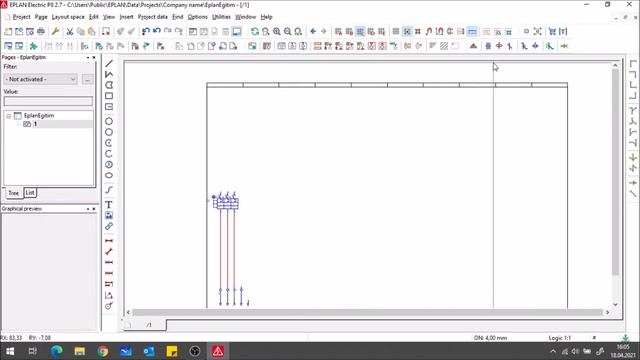Open the Layout space menu

click(x=68, y=17)
